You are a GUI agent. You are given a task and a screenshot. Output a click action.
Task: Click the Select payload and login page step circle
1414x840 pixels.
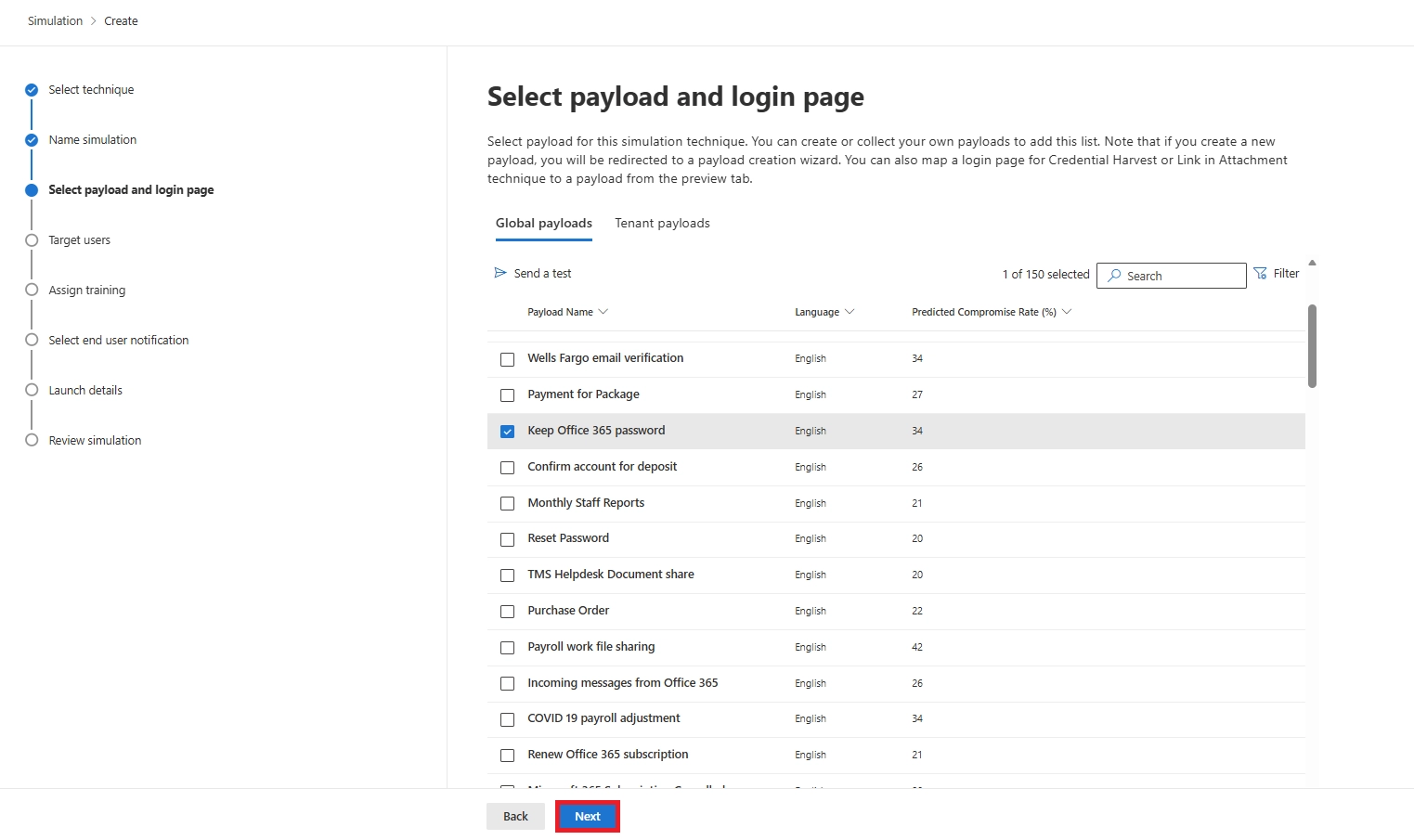[31, 189]
